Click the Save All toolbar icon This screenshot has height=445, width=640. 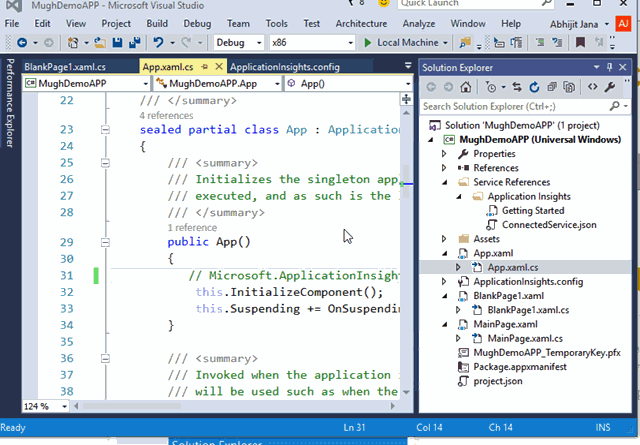click(135, 42)
